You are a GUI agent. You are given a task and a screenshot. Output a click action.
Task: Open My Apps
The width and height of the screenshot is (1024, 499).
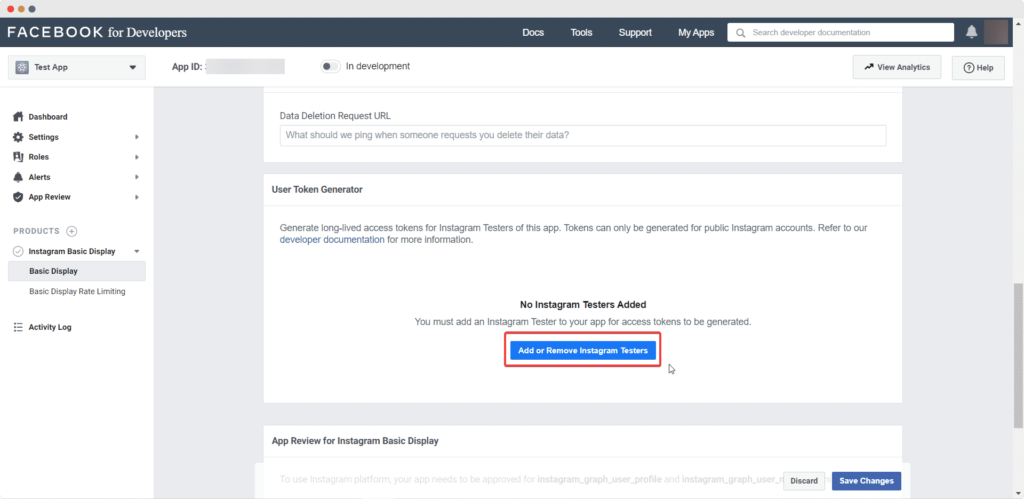click(x=696, y=33)
